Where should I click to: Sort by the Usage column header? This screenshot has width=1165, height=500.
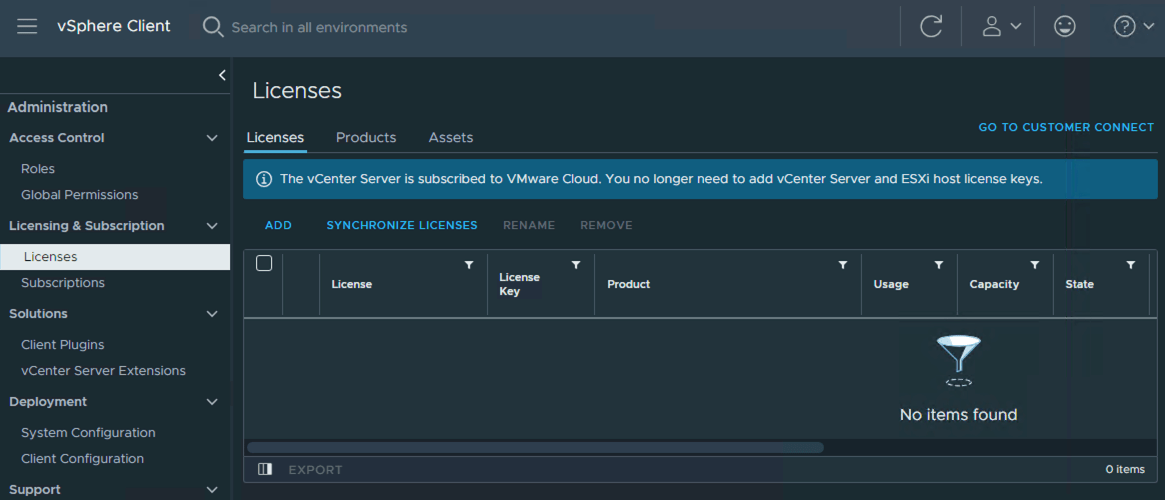click(x=891, y=285)
